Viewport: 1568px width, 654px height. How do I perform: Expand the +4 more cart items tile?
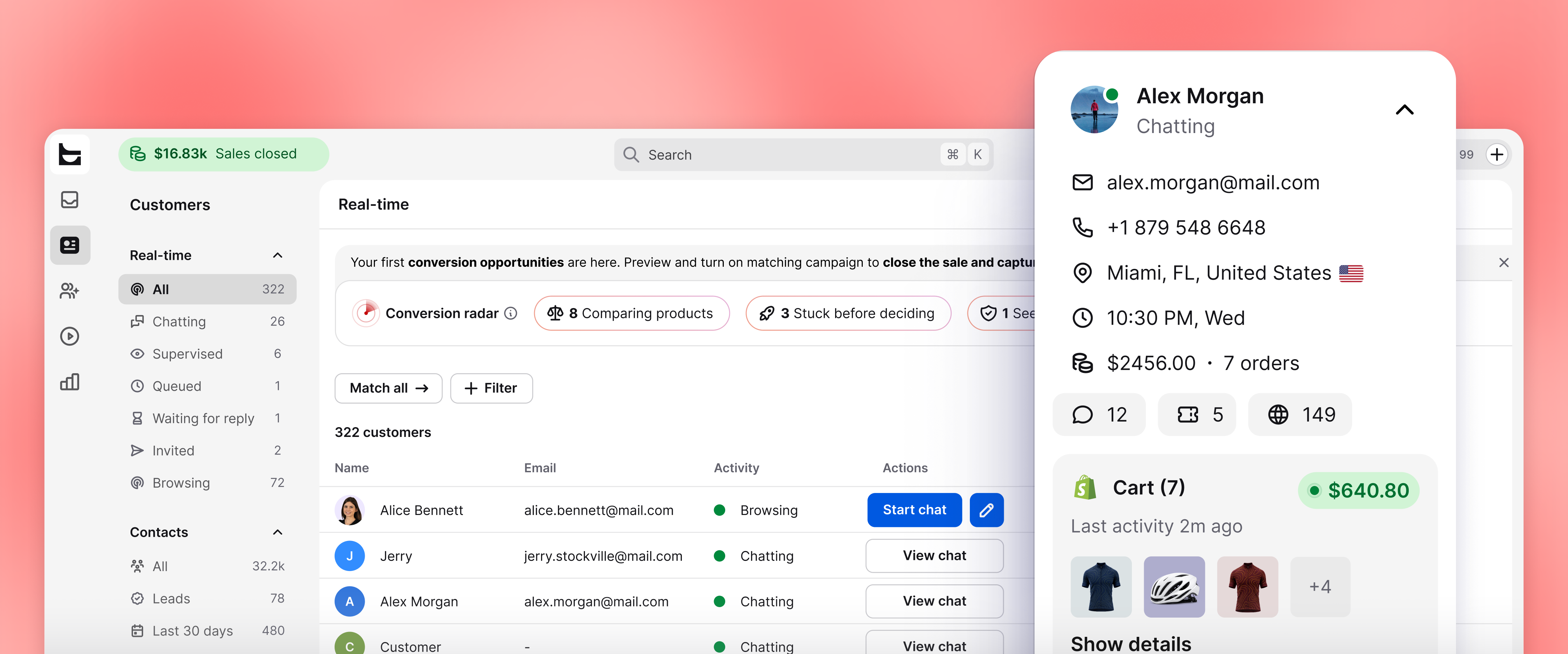pos(1320,586)
